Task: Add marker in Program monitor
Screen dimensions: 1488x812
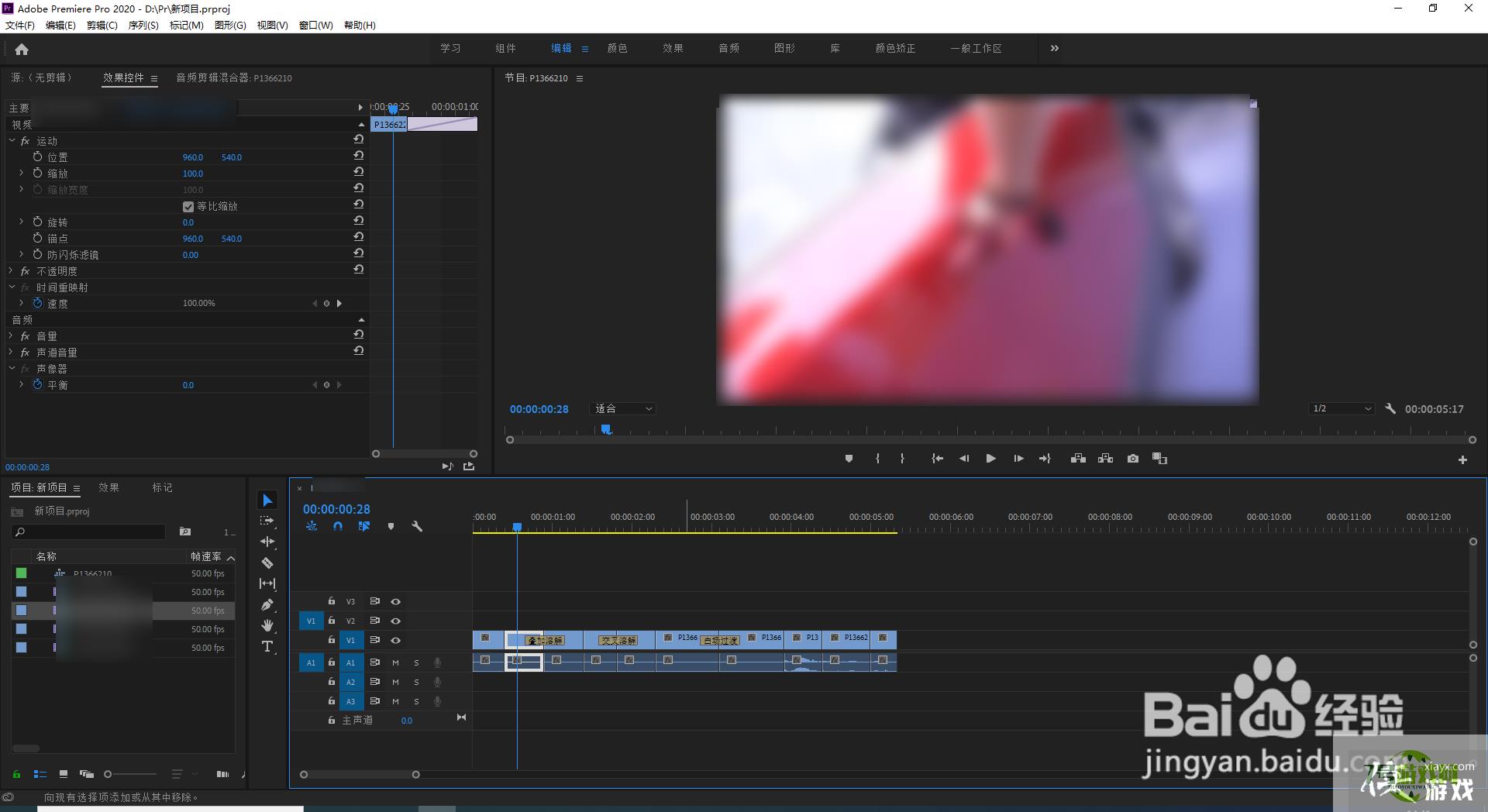Action: click(849, 459)
